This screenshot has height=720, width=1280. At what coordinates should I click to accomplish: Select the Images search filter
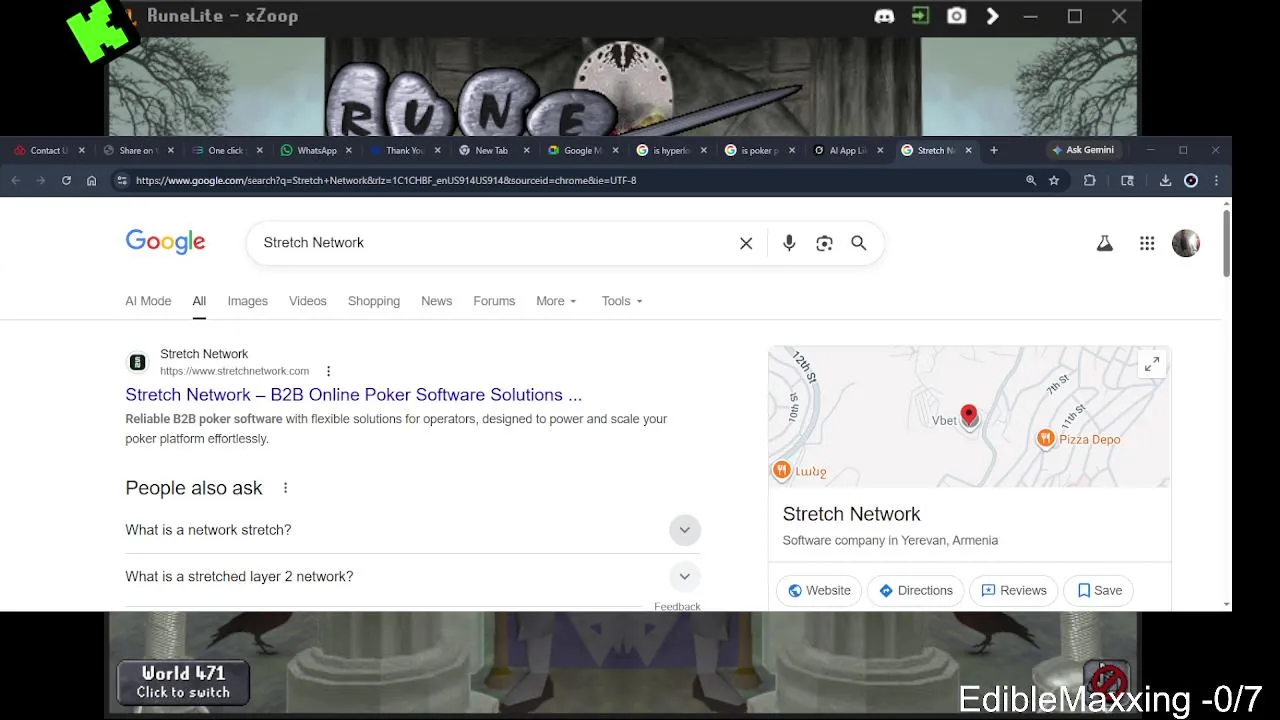click(x=247, y=301)
